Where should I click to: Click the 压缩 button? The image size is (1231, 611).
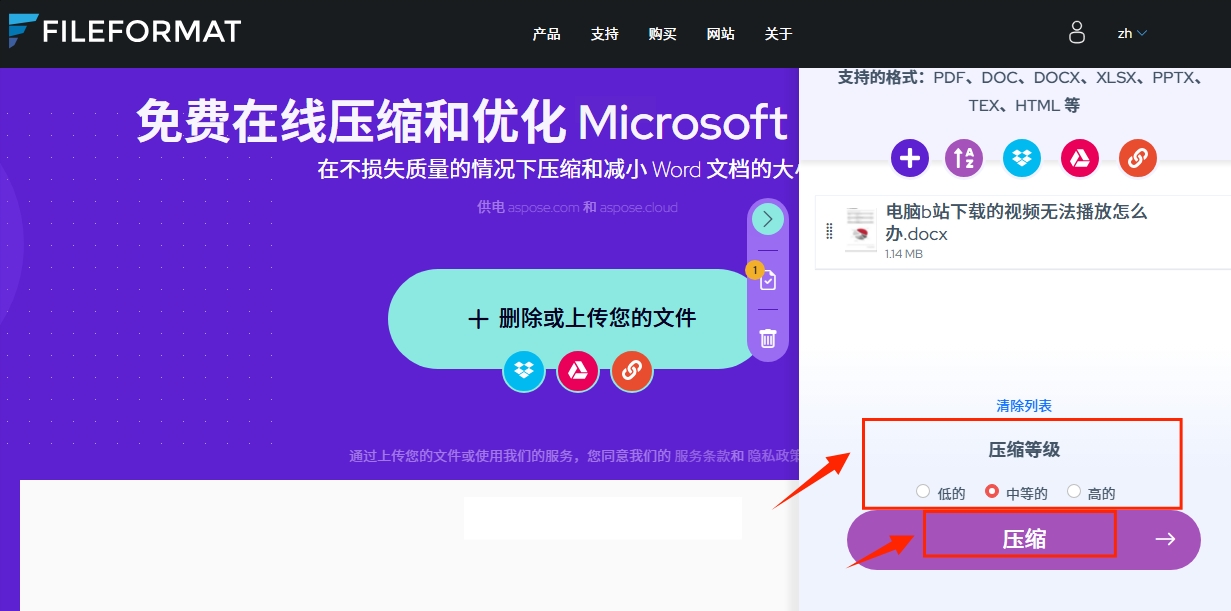click(1024, 540)
